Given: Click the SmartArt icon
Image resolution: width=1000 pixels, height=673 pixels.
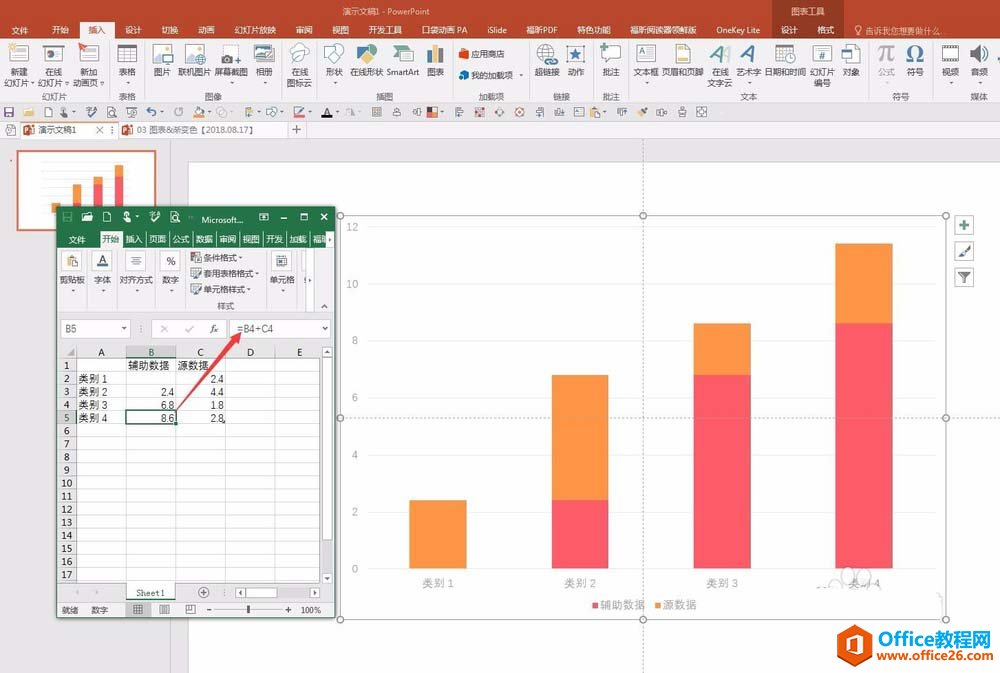Looking at the screenshot, I should (x=403, y=55).
